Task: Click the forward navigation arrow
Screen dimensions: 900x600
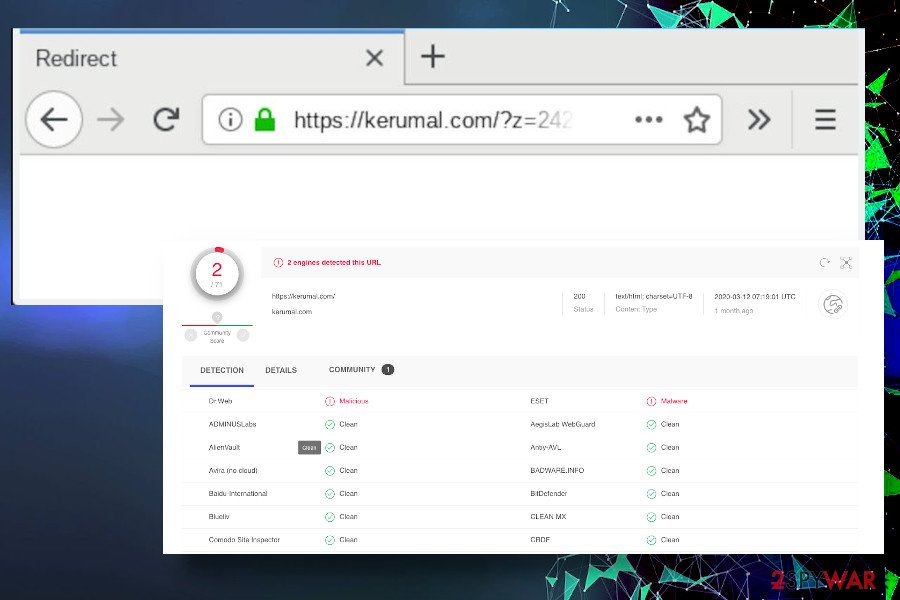Action: pos(110,119)
